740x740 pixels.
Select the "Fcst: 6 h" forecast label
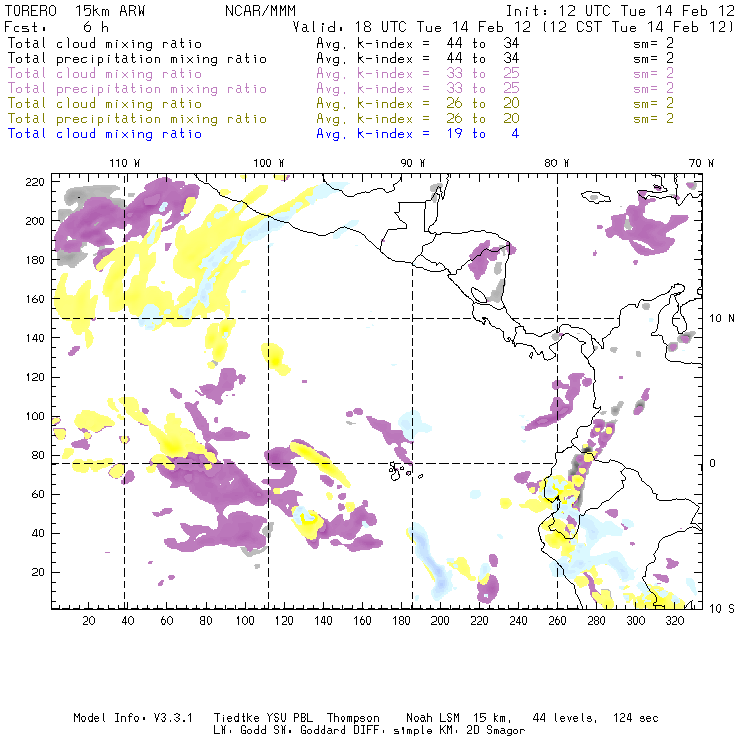tap(57, 27)
